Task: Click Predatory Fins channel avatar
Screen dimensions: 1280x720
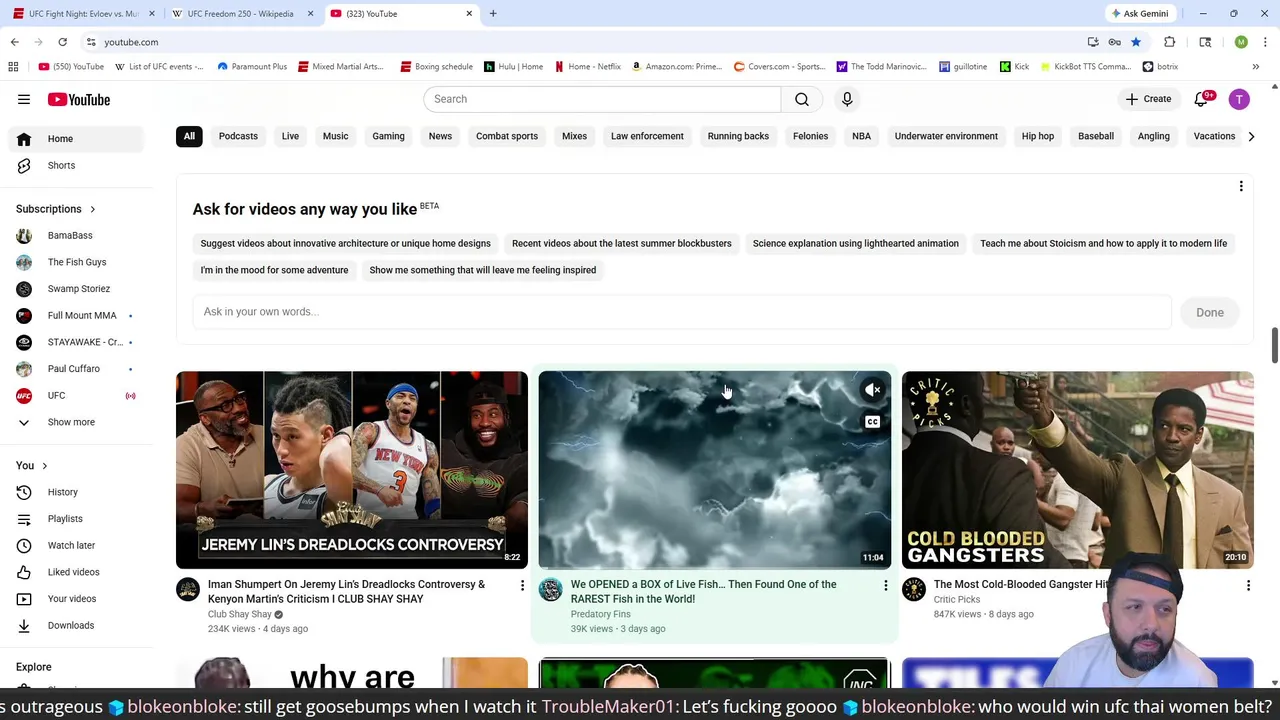Action: tap(551, 590)
